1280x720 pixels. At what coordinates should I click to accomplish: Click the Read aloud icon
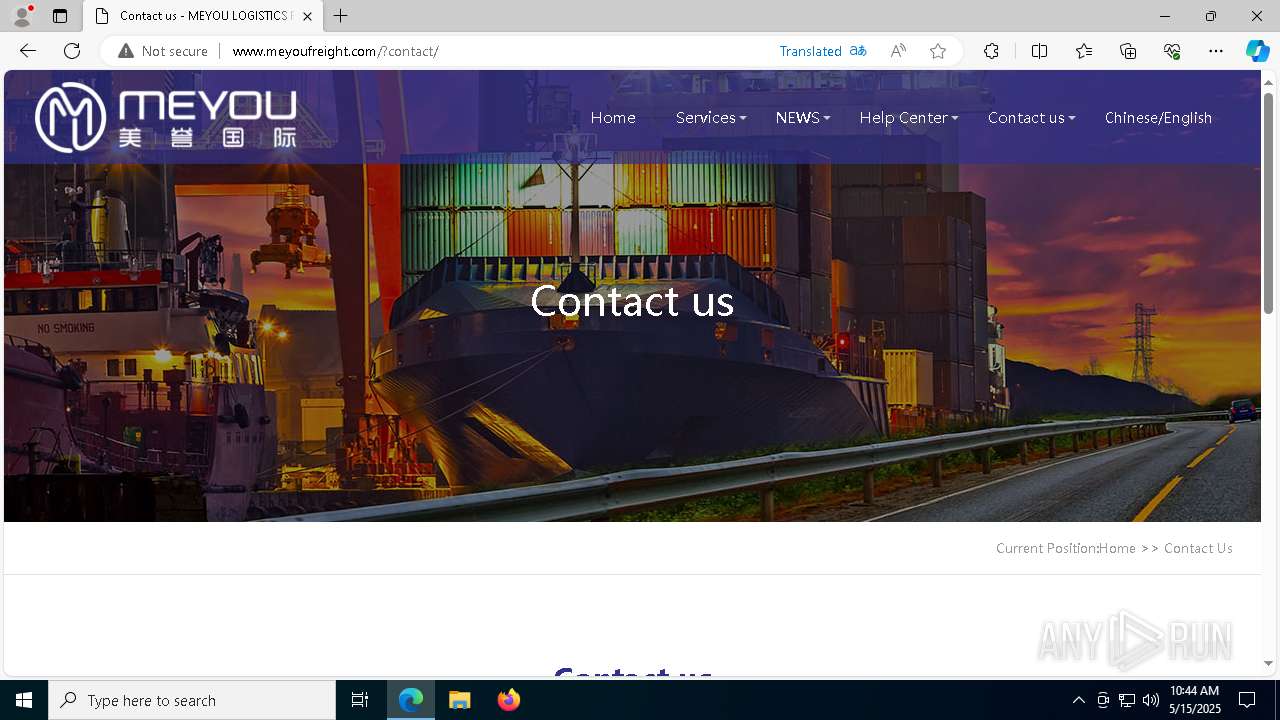pos(898,51)
